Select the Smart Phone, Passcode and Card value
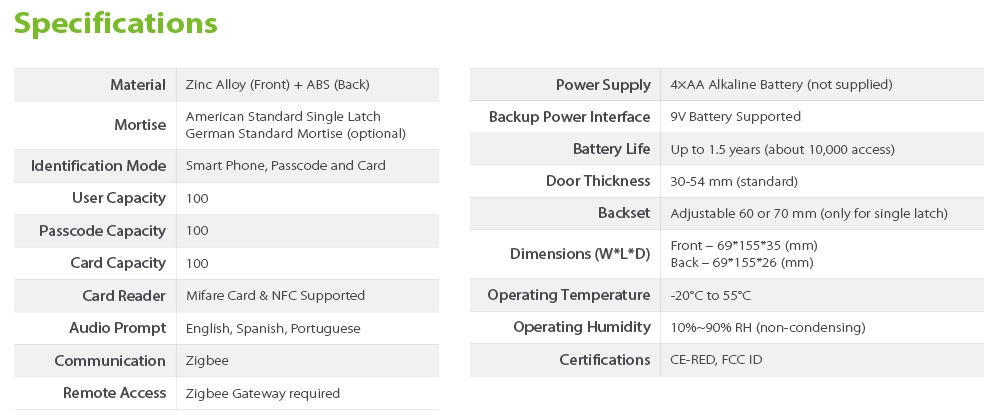Screen dimensions: 1000x415 click(285, 165)
